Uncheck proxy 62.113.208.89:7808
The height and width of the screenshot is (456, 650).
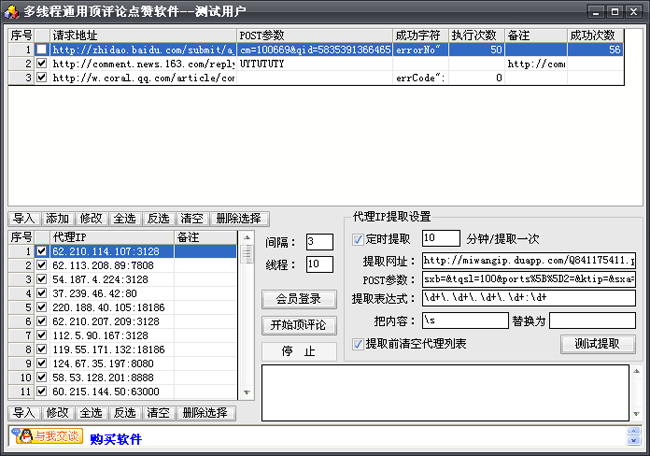pyautogui.click(x=41, y=265)
